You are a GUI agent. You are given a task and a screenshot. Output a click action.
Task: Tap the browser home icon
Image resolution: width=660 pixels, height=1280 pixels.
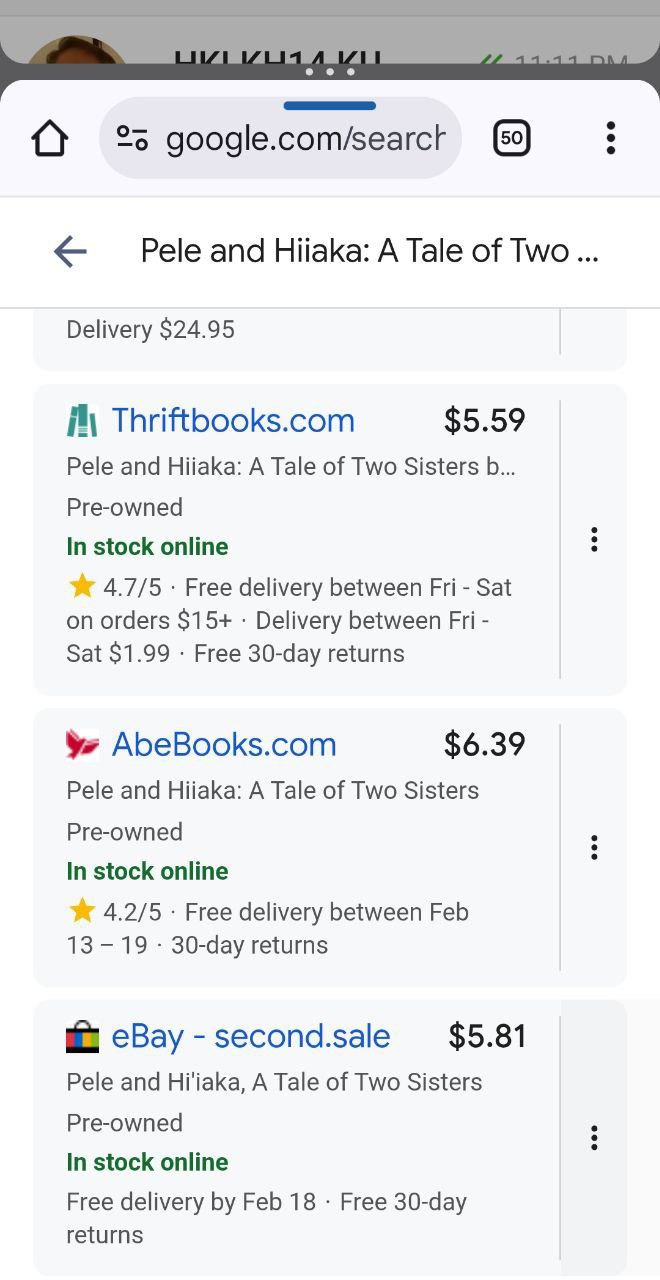coord(49,138)
